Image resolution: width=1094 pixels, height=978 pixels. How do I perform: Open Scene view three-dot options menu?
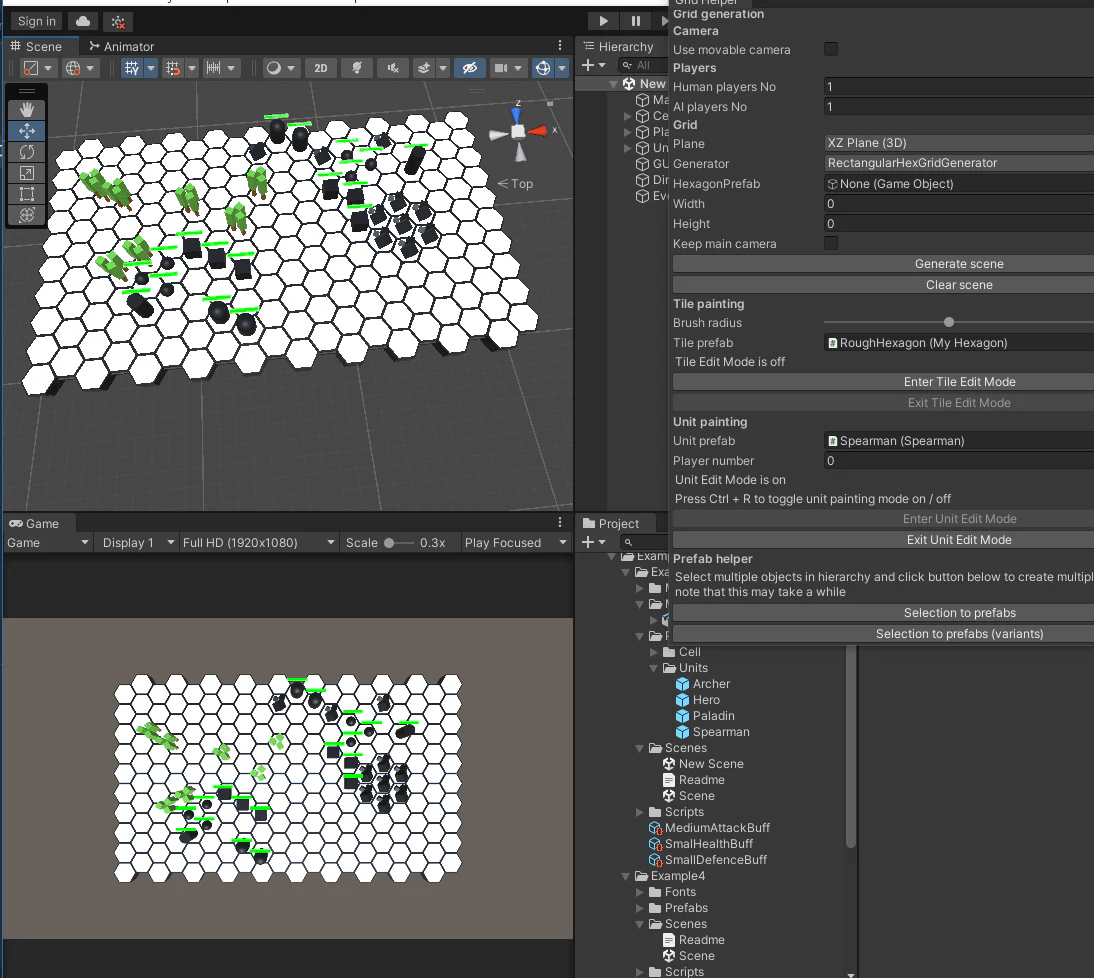pos(560,45)
